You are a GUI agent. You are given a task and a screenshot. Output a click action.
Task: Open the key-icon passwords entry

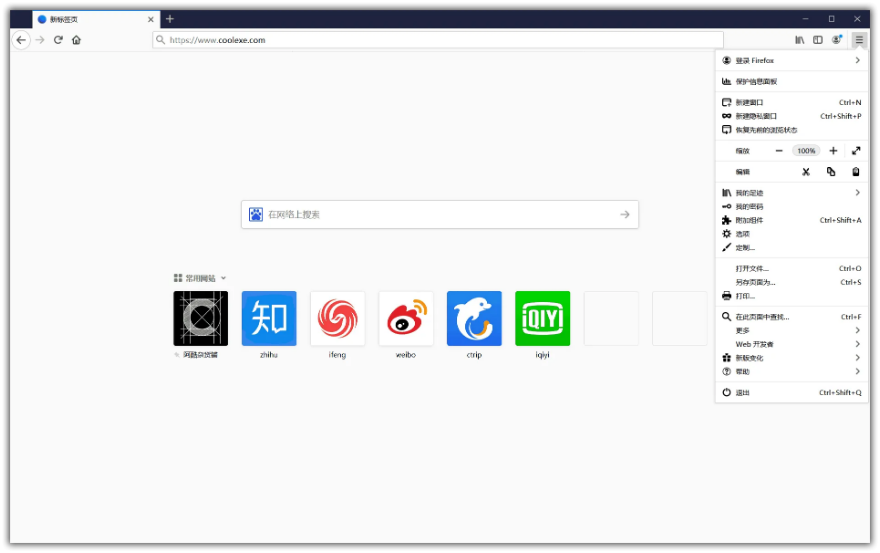pos(791,207)
